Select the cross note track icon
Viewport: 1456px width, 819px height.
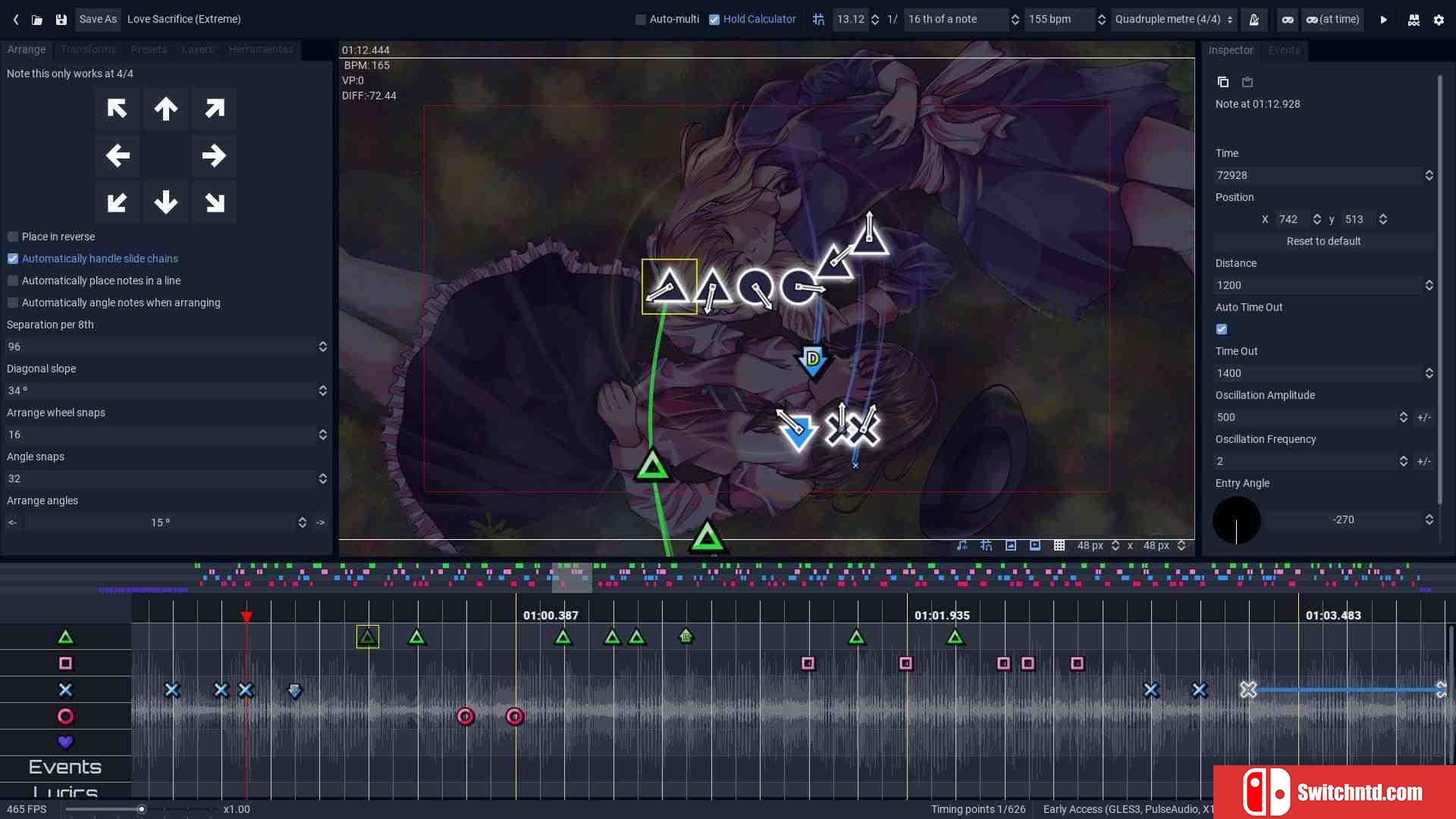65,690
